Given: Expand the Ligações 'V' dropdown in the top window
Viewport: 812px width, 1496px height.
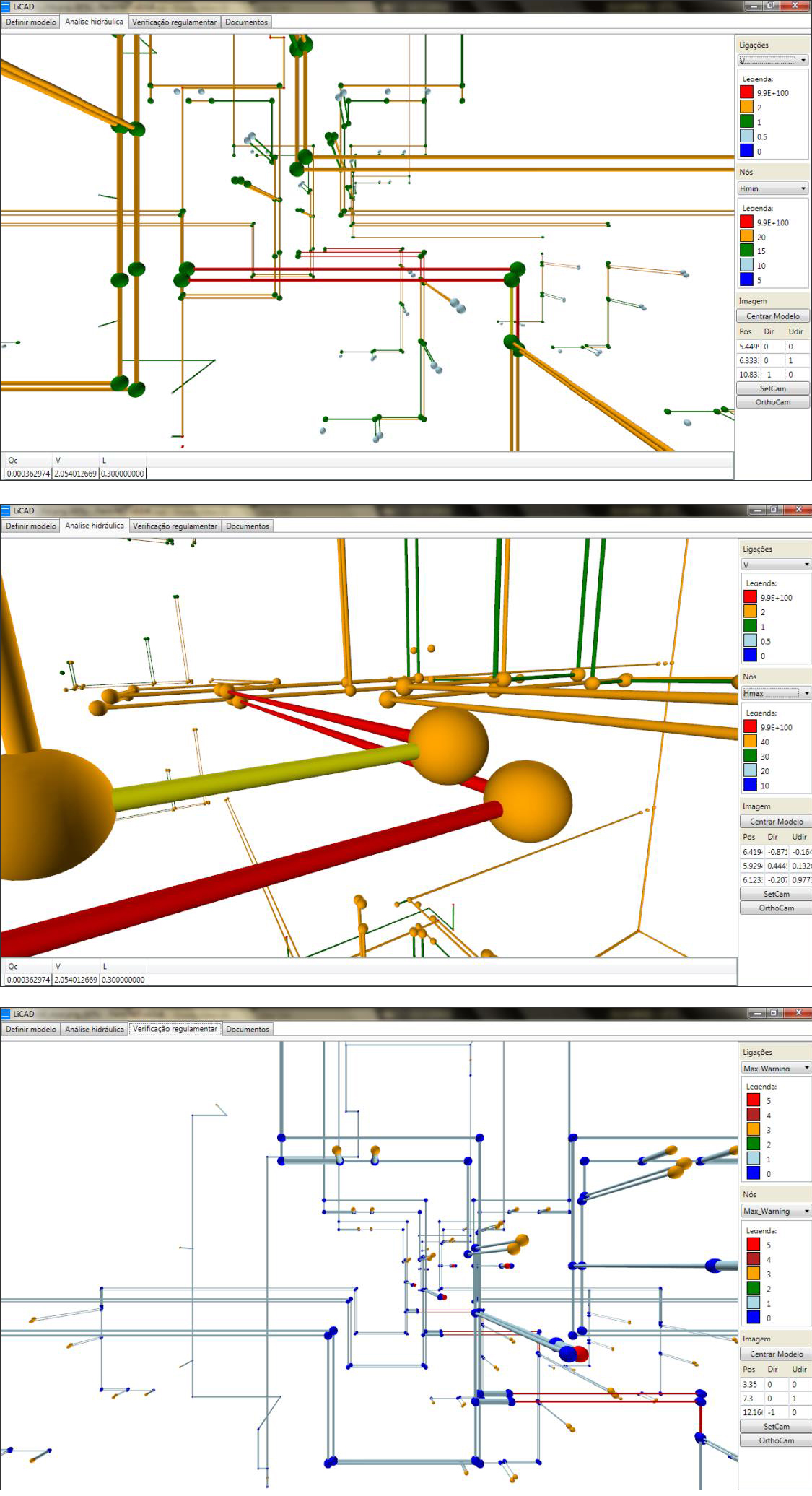Looking at the screenshot, I should click(772, 61).
